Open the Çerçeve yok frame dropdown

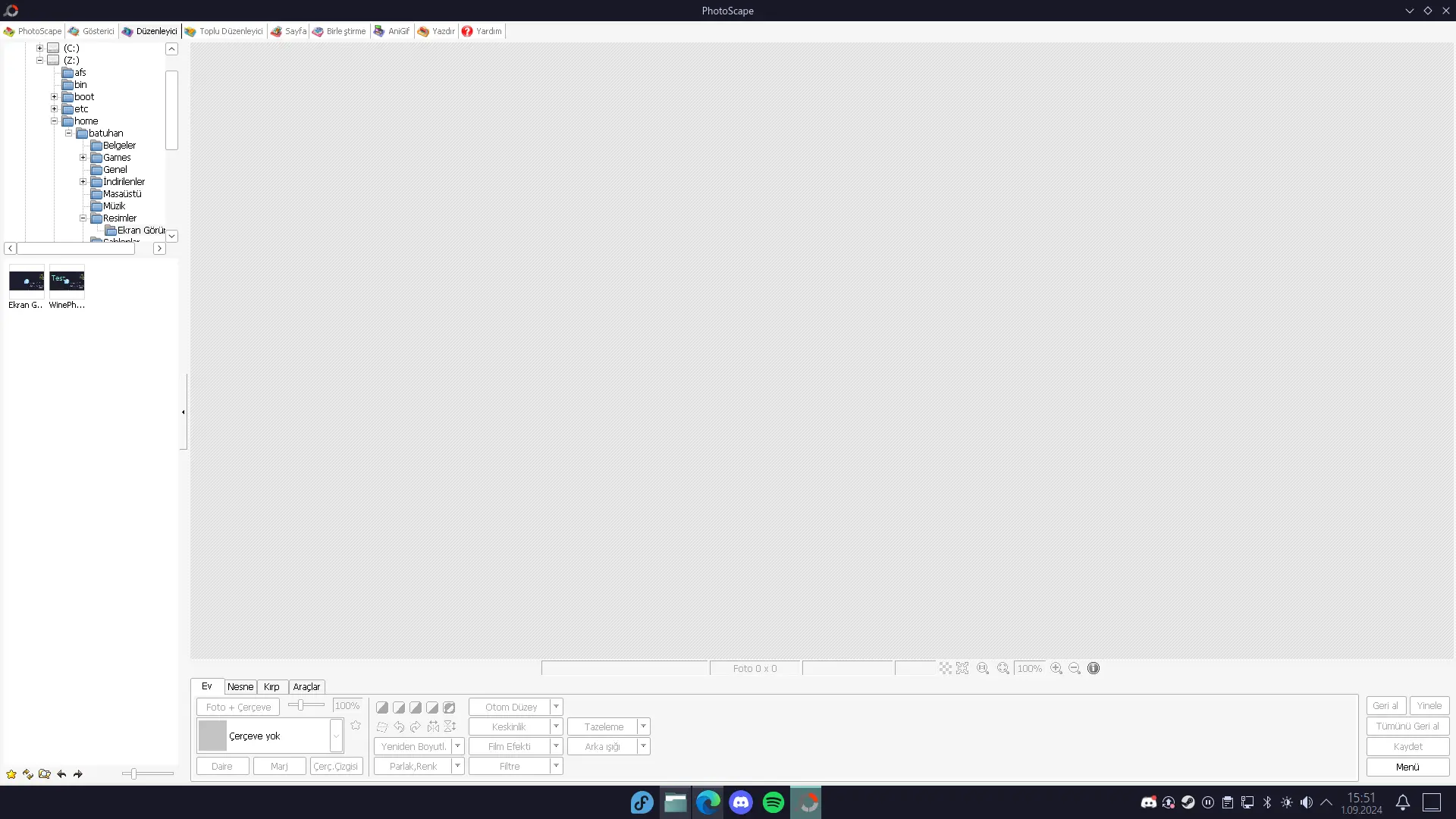click(x=336, y=736)
